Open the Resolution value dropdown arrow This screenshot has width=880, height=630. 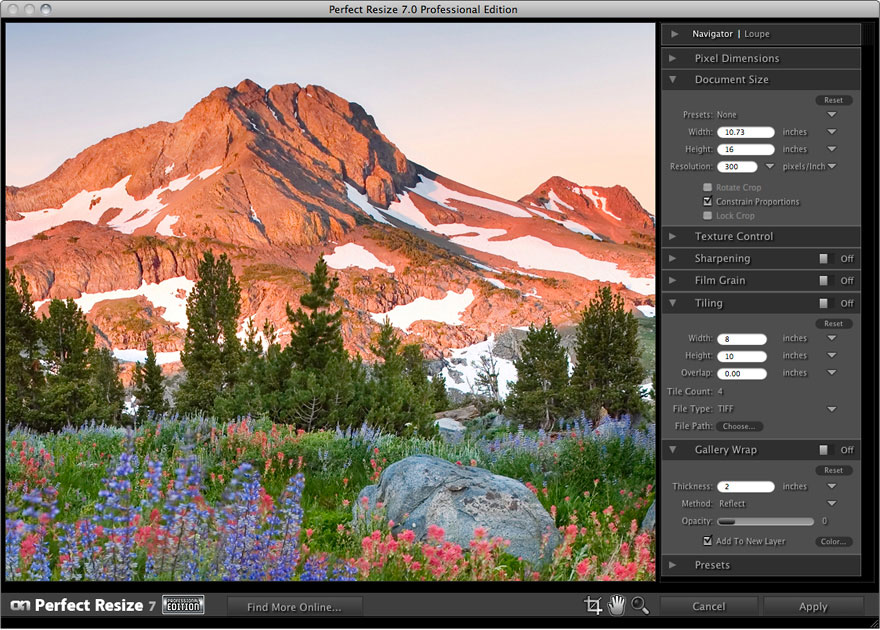click(769, 167)
